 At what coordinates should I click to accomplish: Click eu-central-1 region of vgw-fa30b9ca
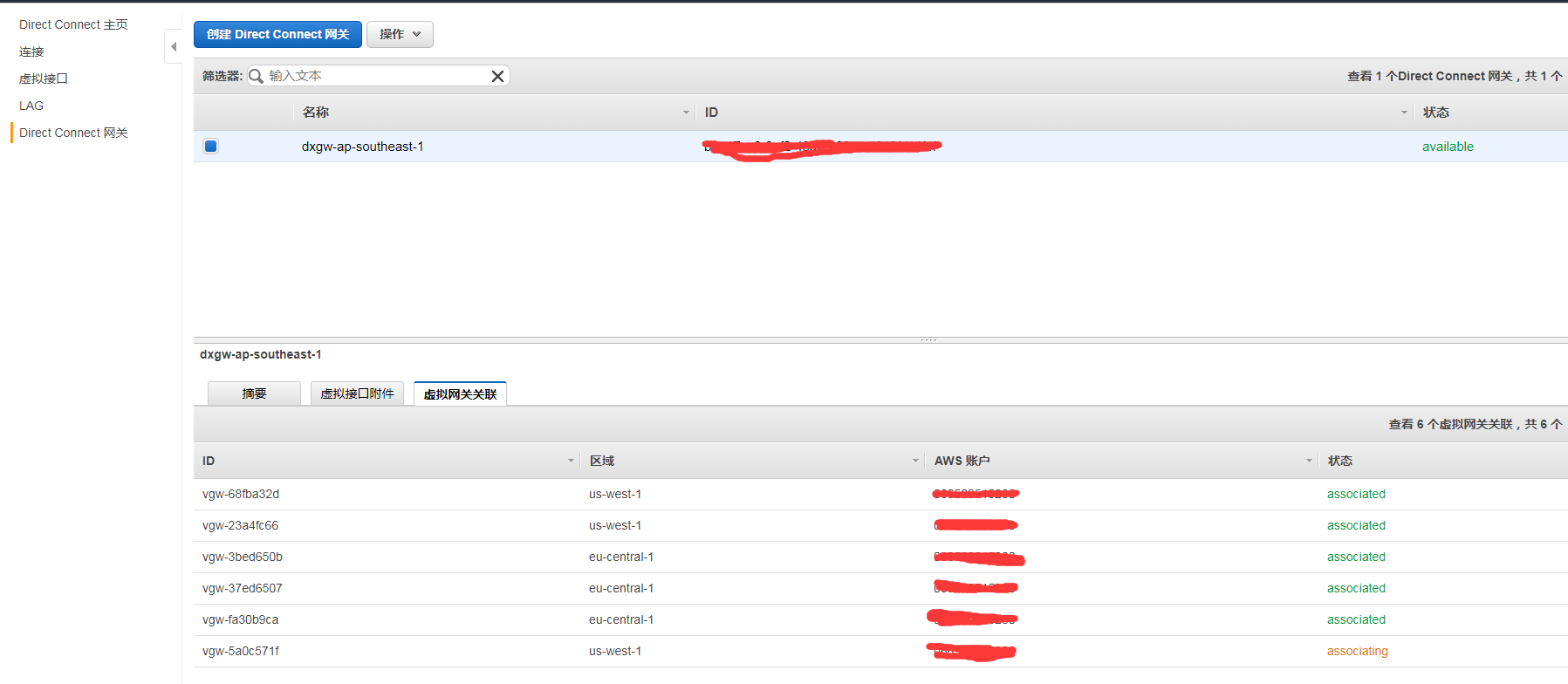point(621,619)
